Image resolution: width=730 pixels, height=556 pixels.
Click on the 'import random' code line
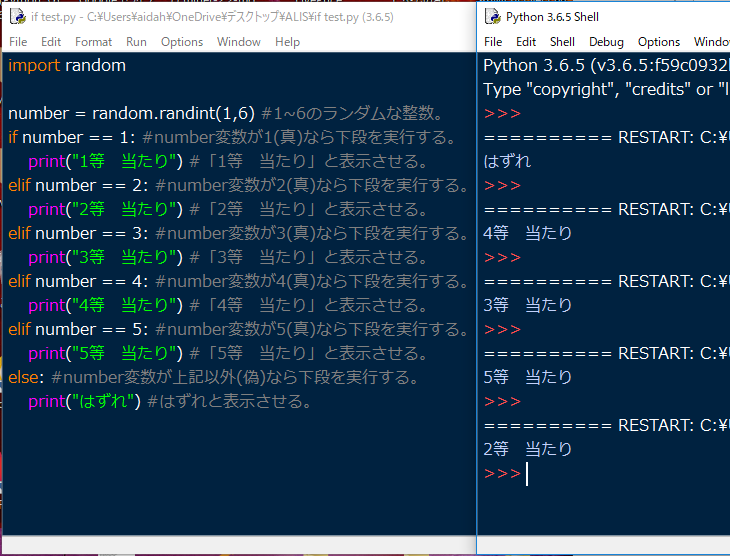point(67,65)
